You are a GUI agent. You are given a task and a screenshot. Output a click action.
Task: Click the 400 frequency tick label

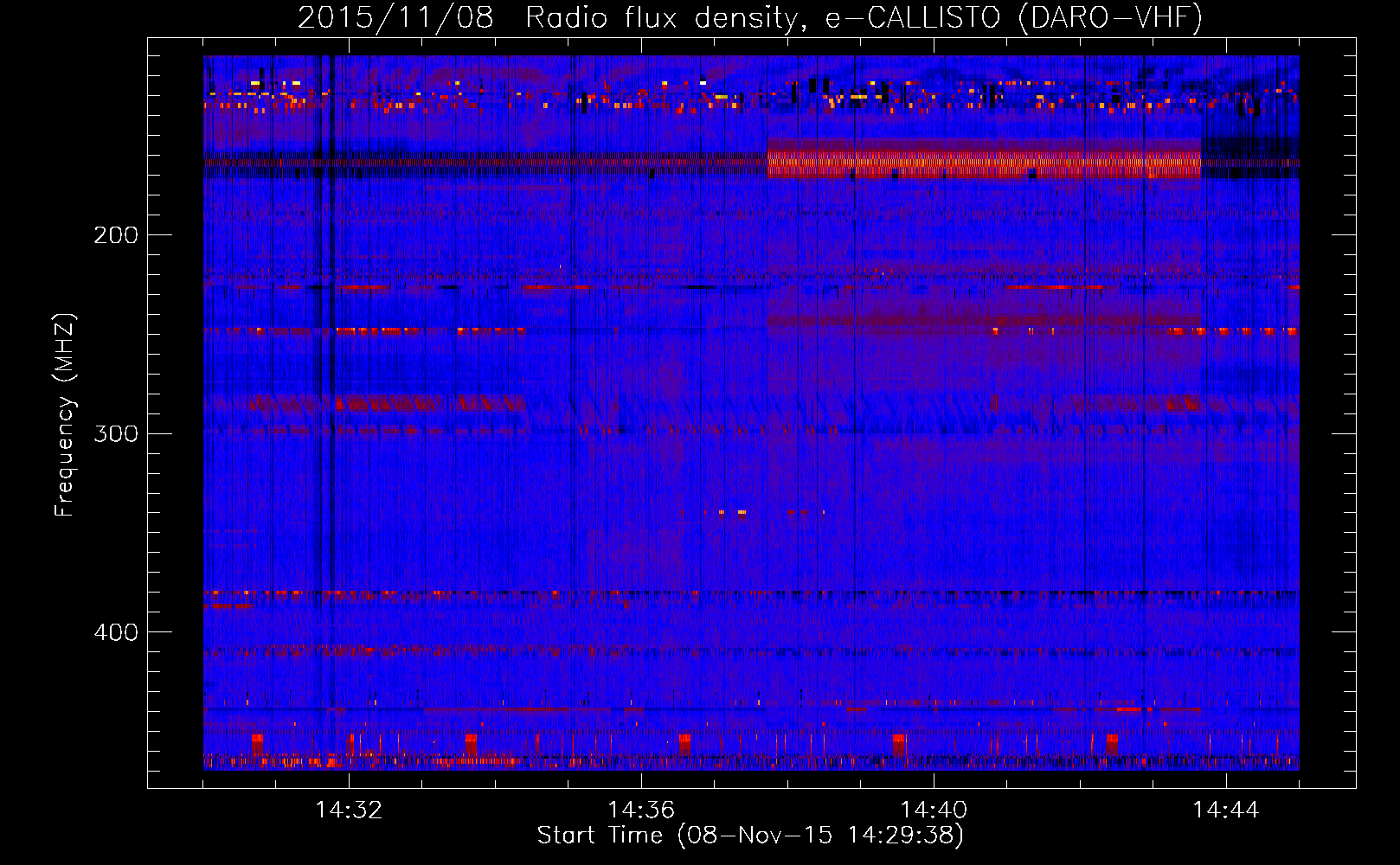(116, 632)
